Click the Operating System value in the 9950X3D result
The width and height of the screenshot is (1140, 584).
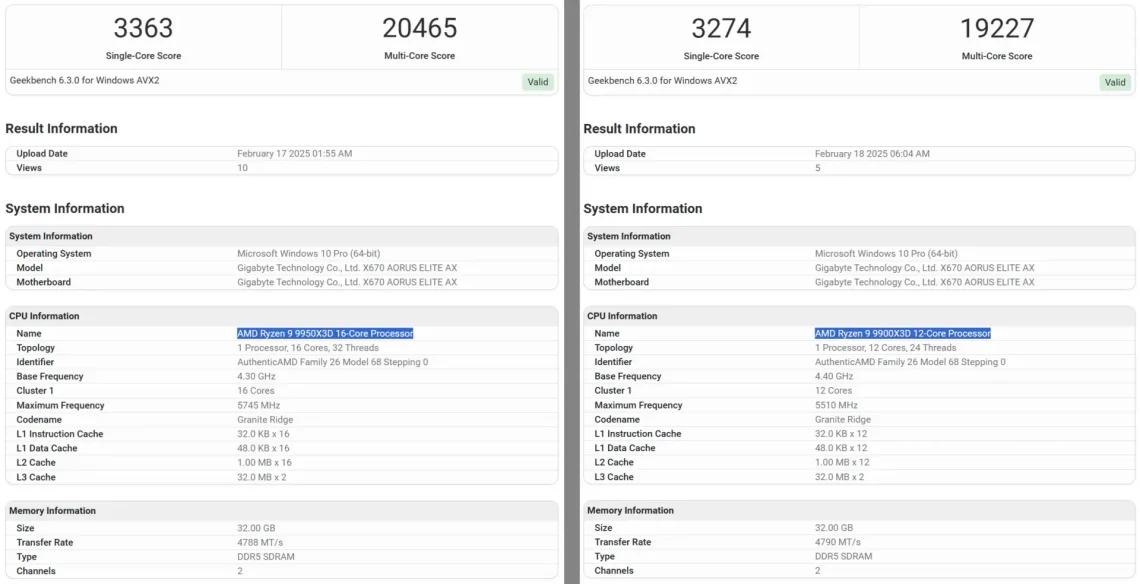(308, 254)
